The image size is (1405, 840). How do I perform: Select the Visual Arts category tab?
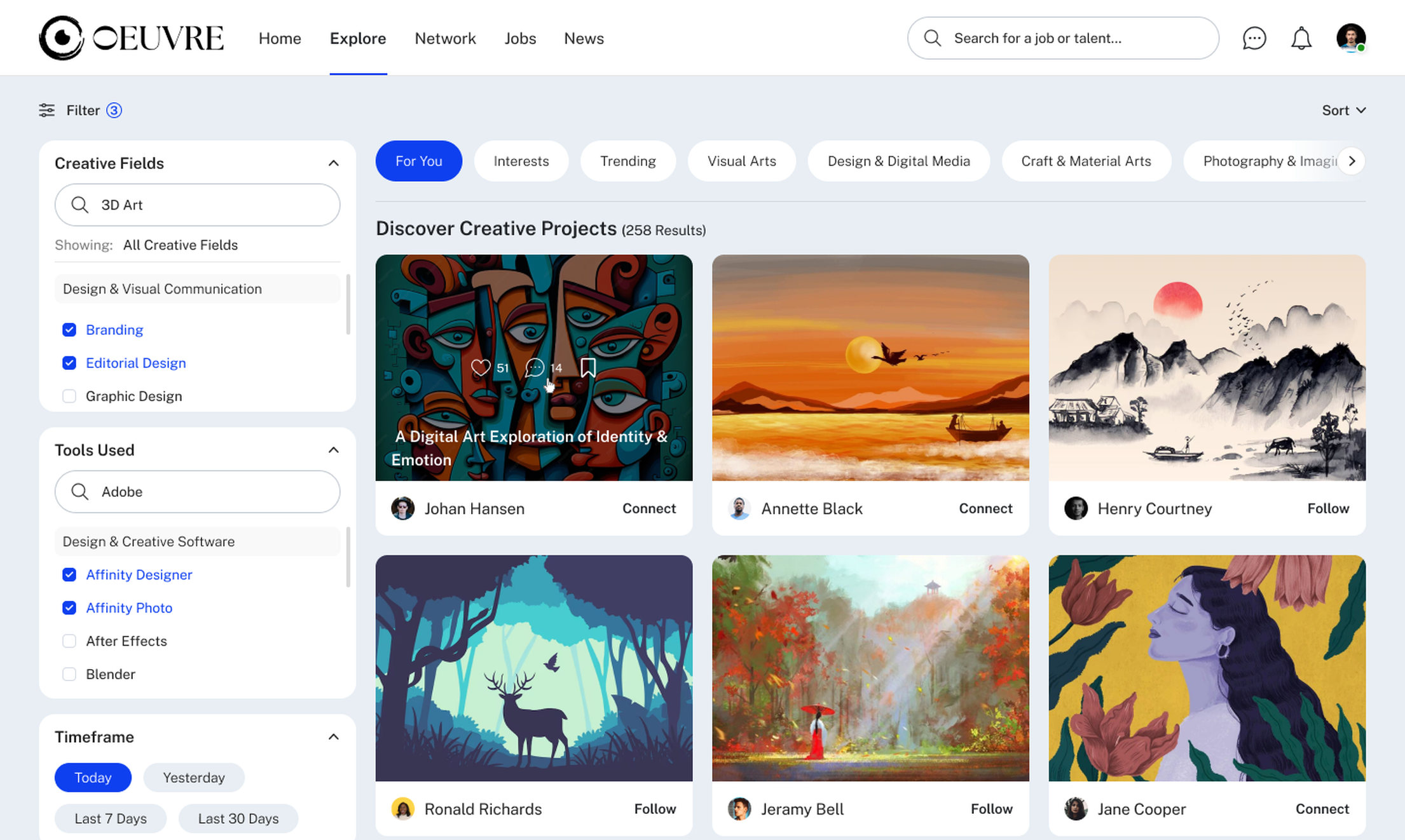pyautogui.click(x=741, y=161)
